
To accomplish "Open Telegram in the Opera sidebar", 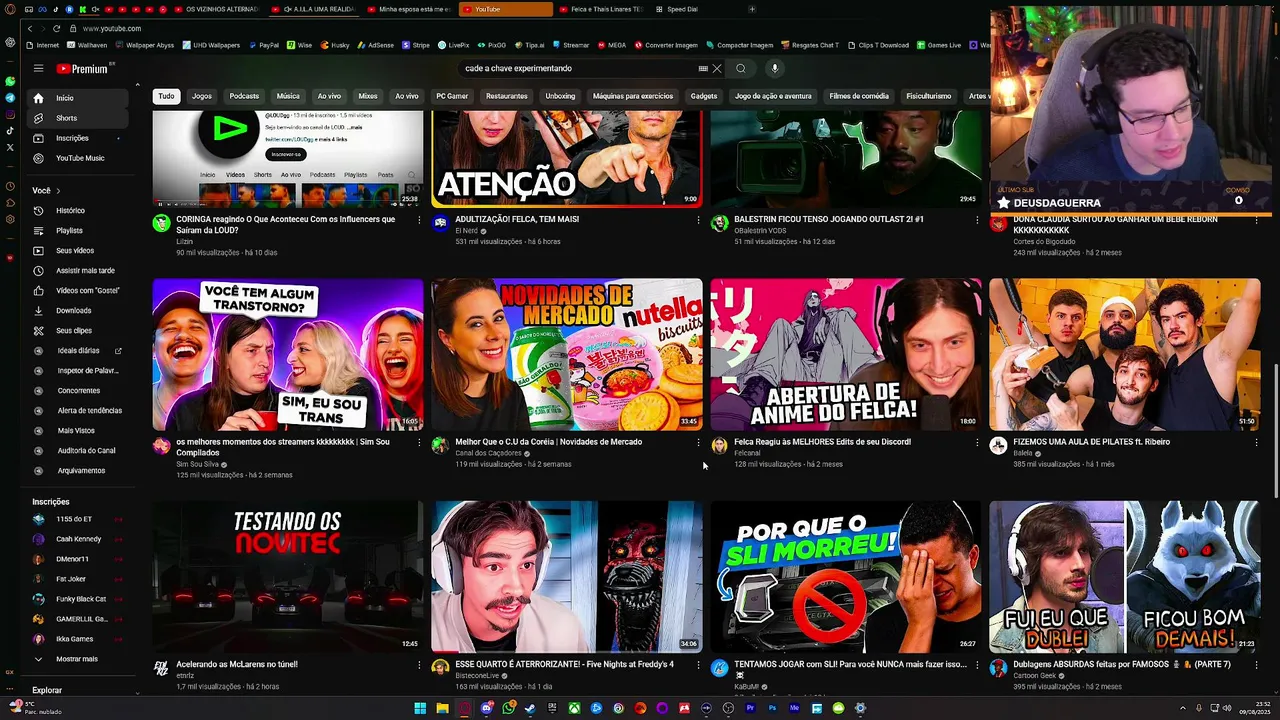I will click(x=10, y=98).
